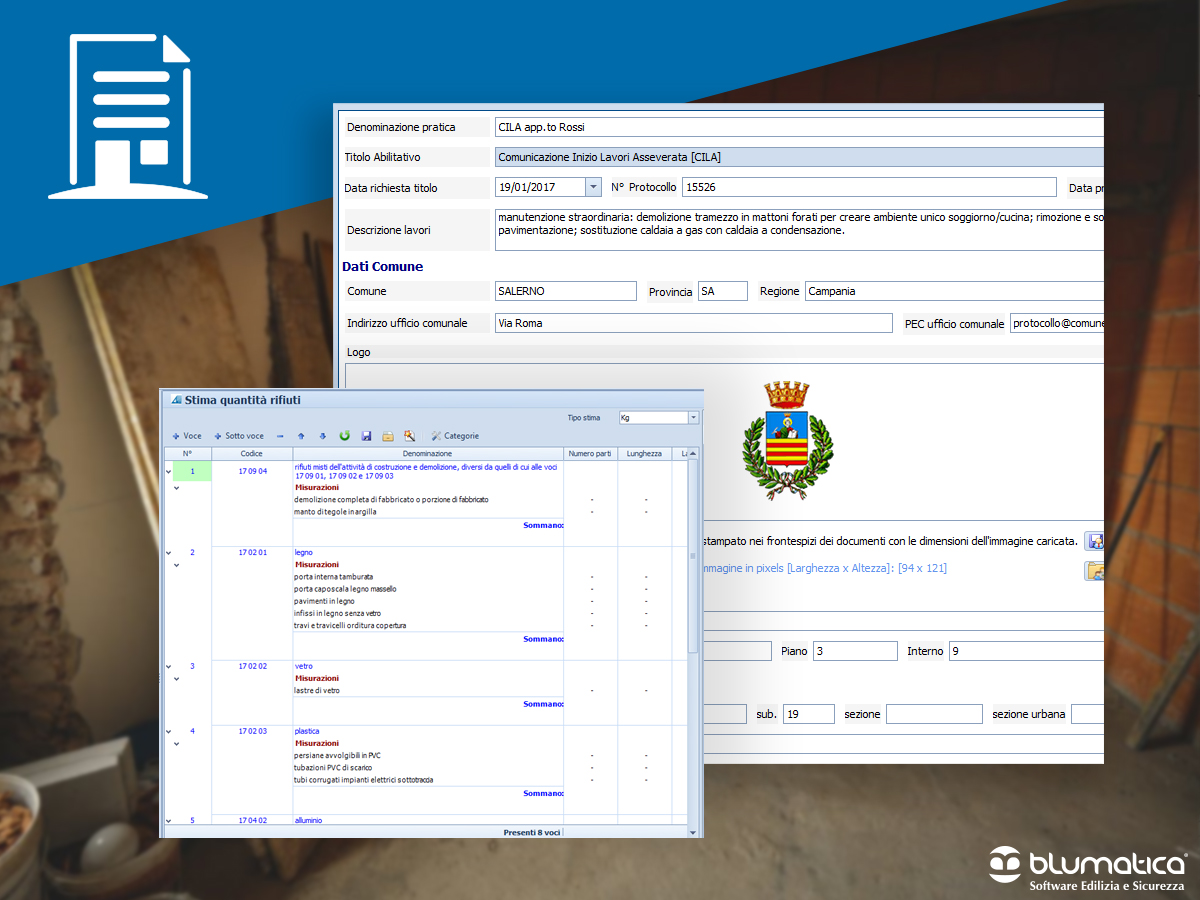Save with the floppy disk icon

[x=367, y=436]
